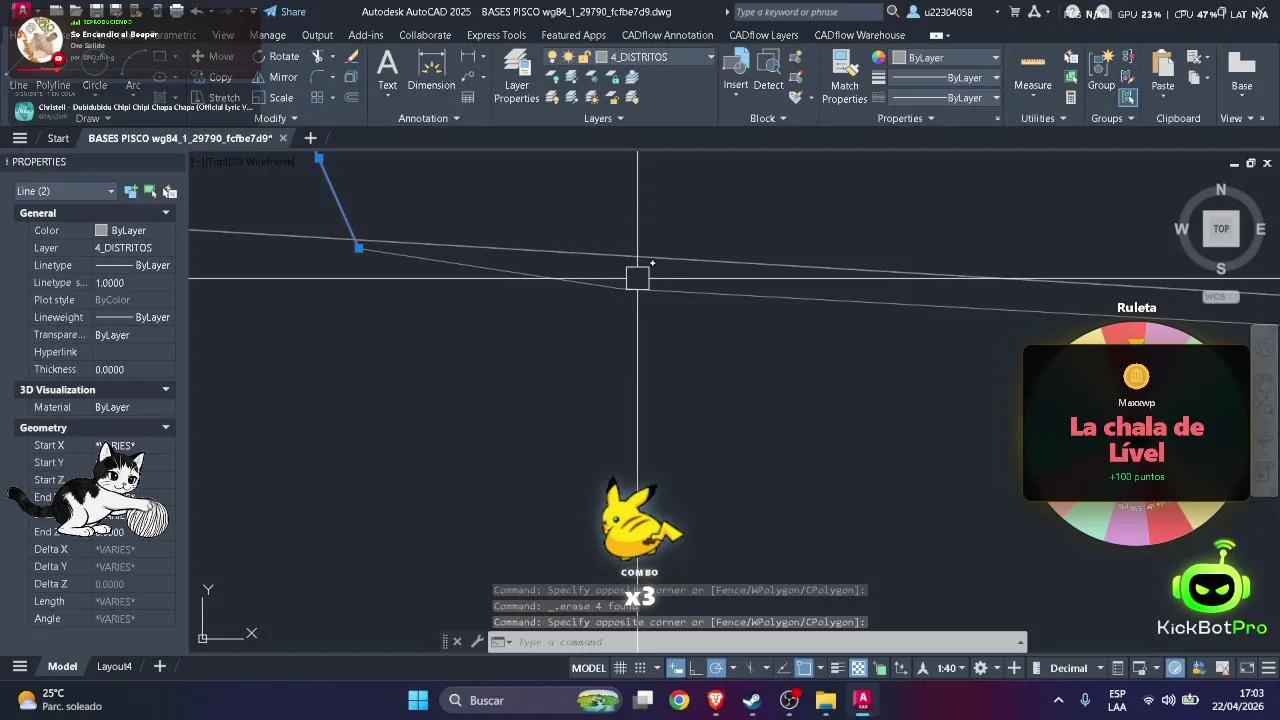Click the keyword search field in title bar
Viewport: 1280px width, 720px height.
[x=808, y=12]
